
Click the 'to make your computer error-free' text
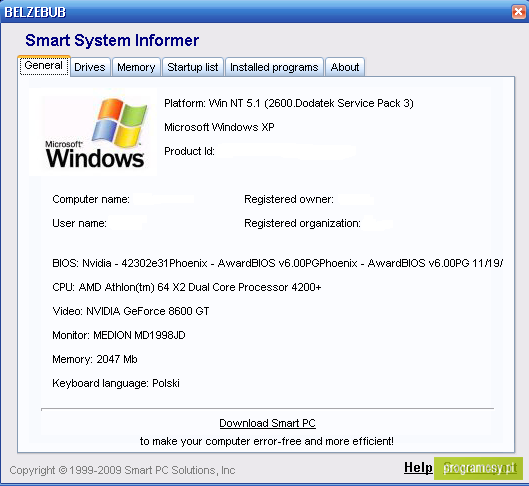(x=267, y=441)
